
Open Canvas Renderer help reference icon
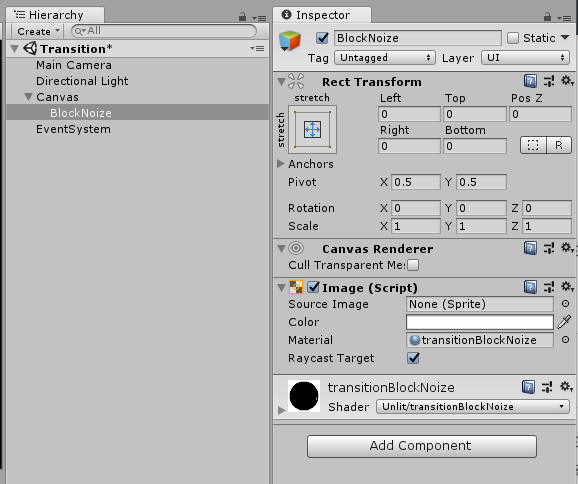tap(530, 248)
